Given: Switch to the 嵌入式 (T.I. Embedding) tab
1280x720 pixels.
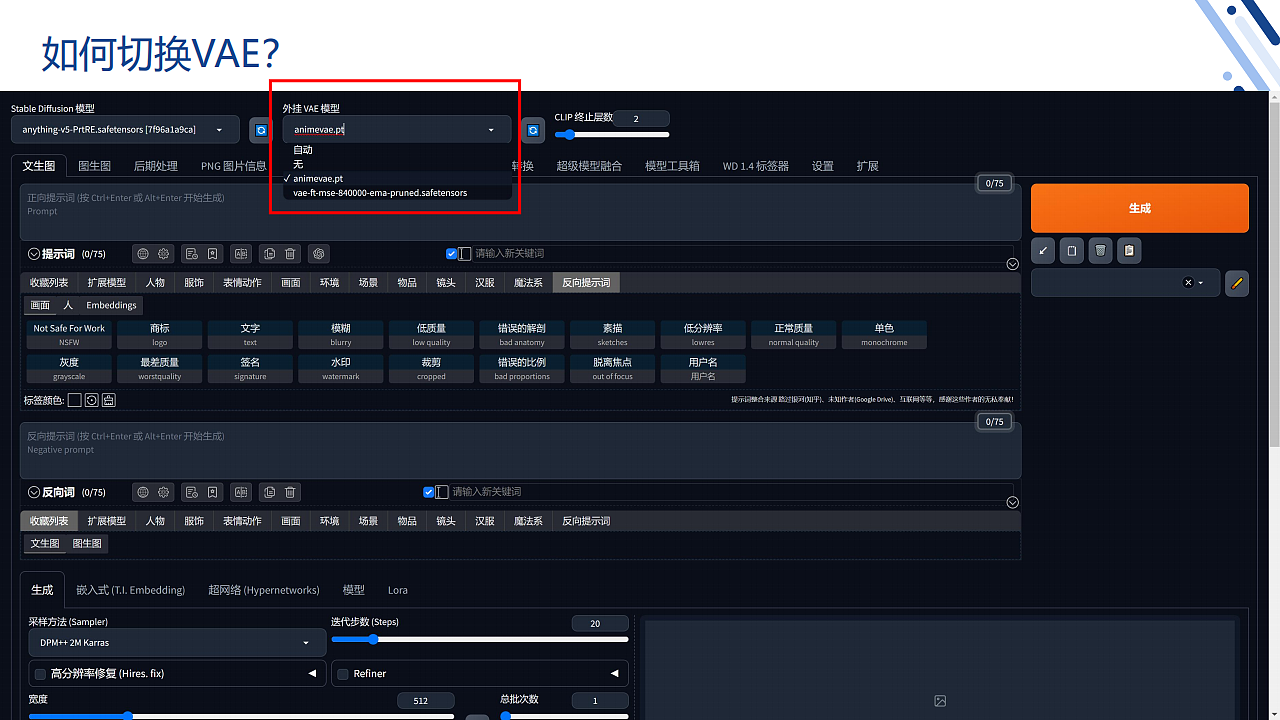Looking at the screenshot, I should (x=131, y=590).
